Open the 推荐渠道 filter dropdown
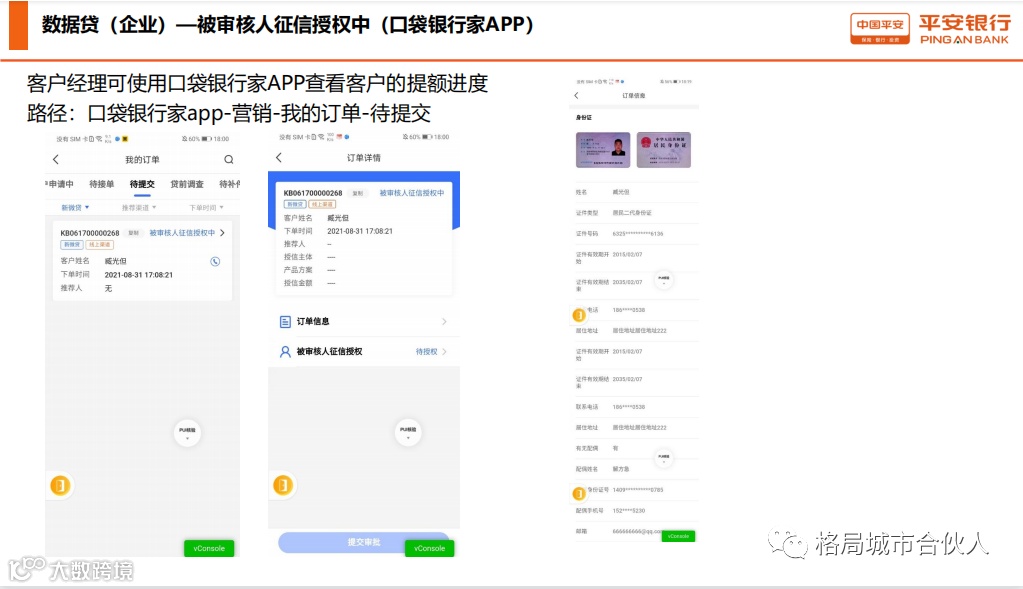 [x=139, y=207]
